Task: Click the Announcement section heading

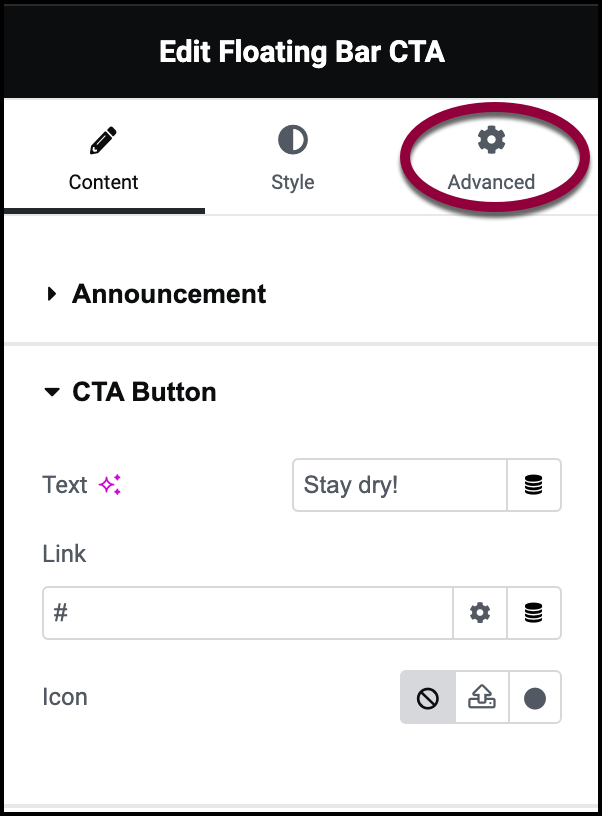Action: point(169,294)
